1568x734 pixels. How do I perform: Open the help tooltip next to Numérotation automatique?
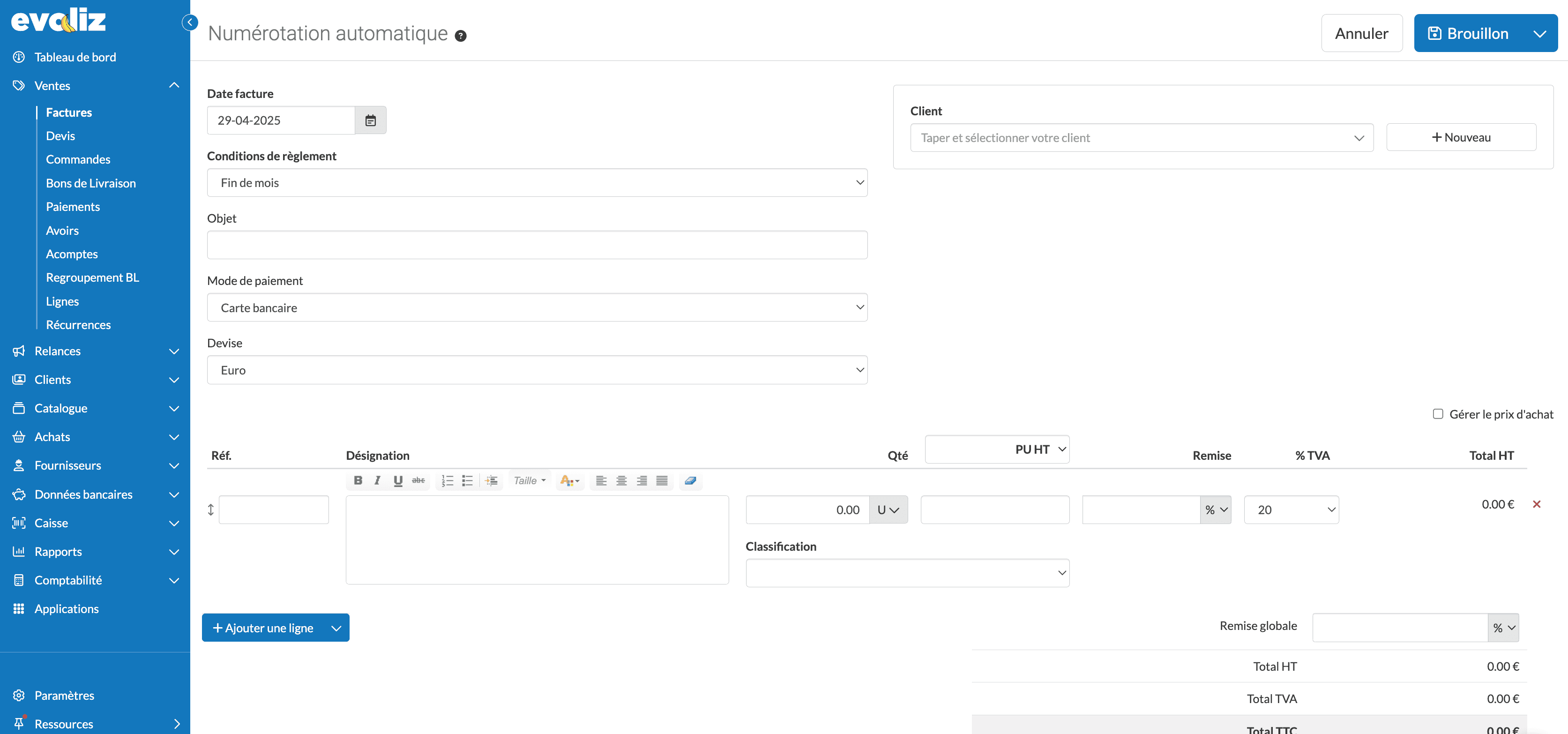(461, 36)
